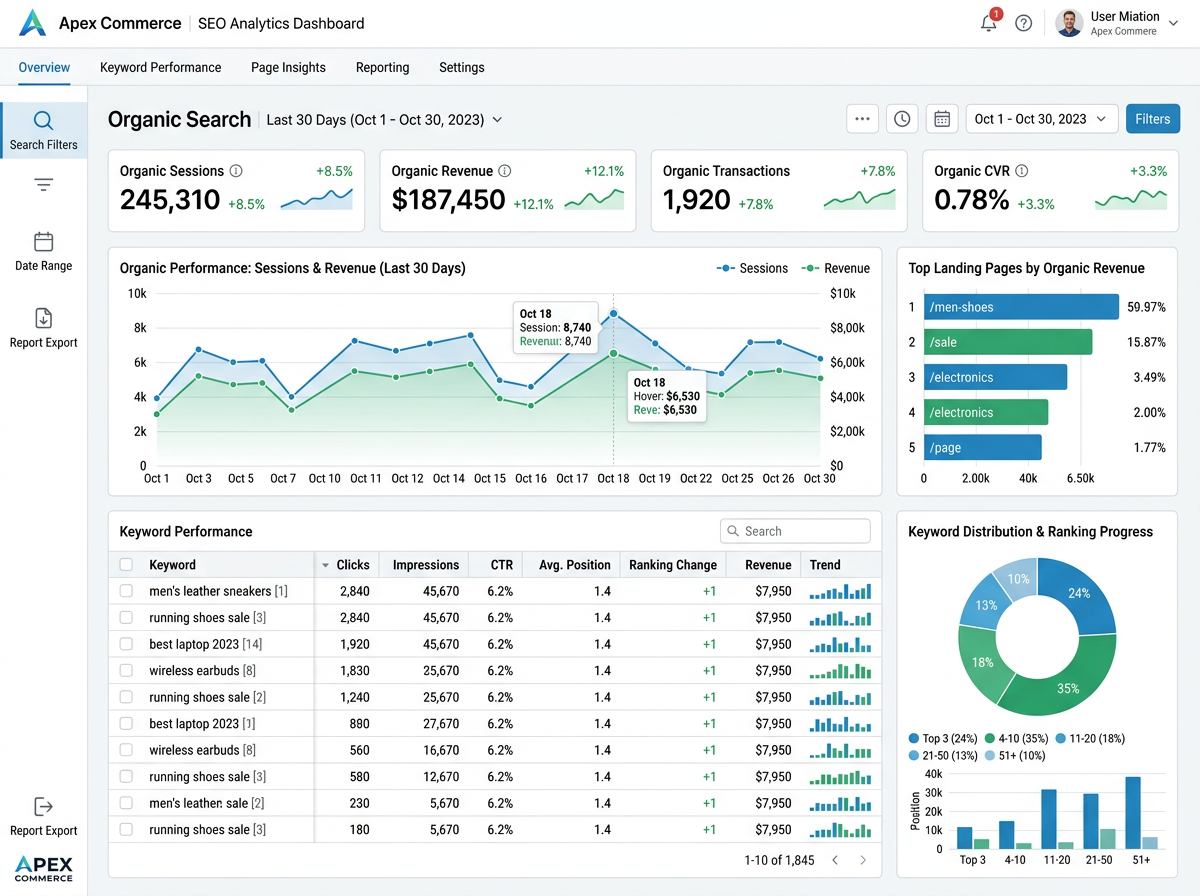Check the running shoes sale [2] row
Screen dimensions: 1200x896
tap(126, 697)
